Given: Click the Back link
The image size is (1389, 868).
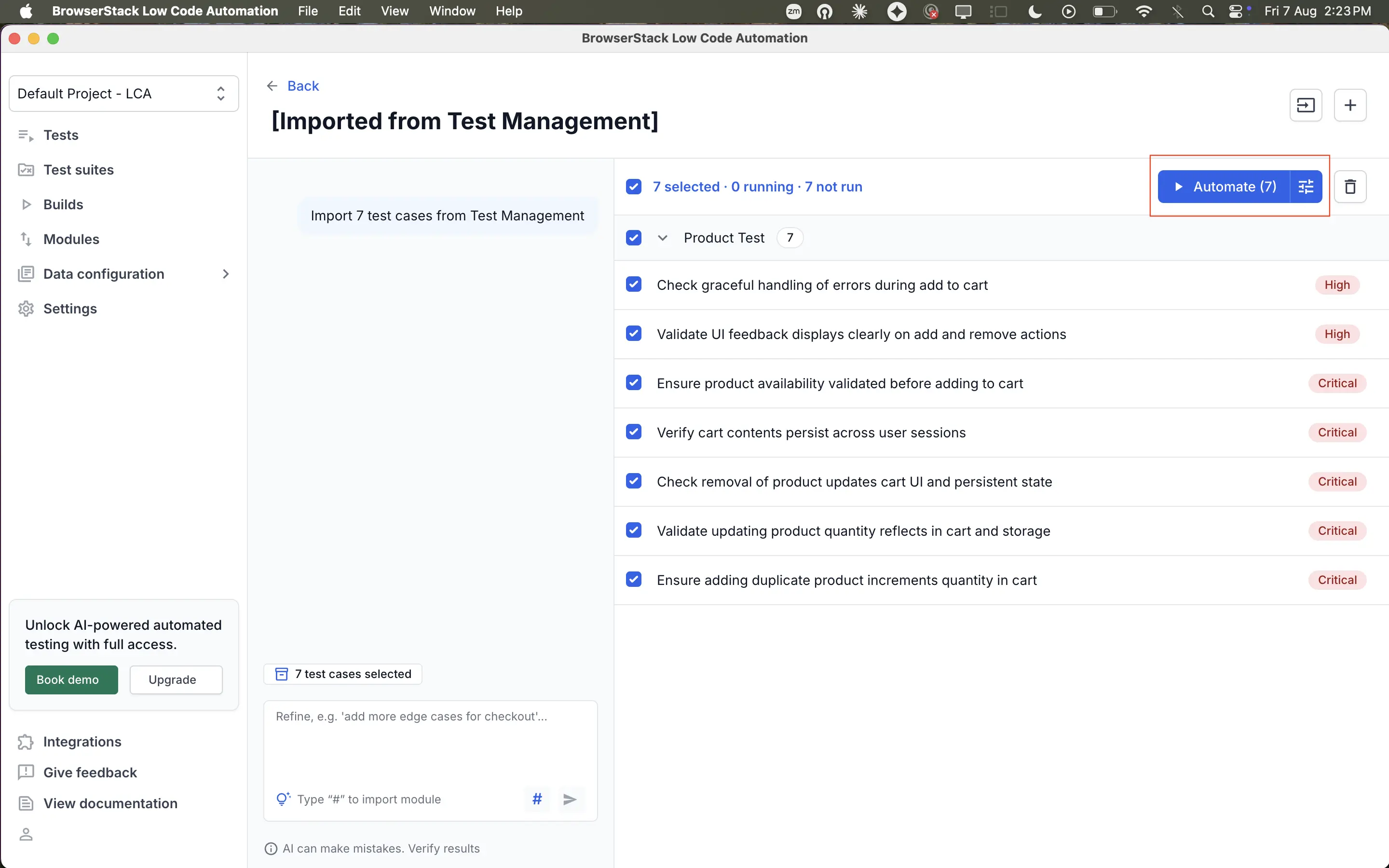Looking at the screenshot, I should click(303, 86).
